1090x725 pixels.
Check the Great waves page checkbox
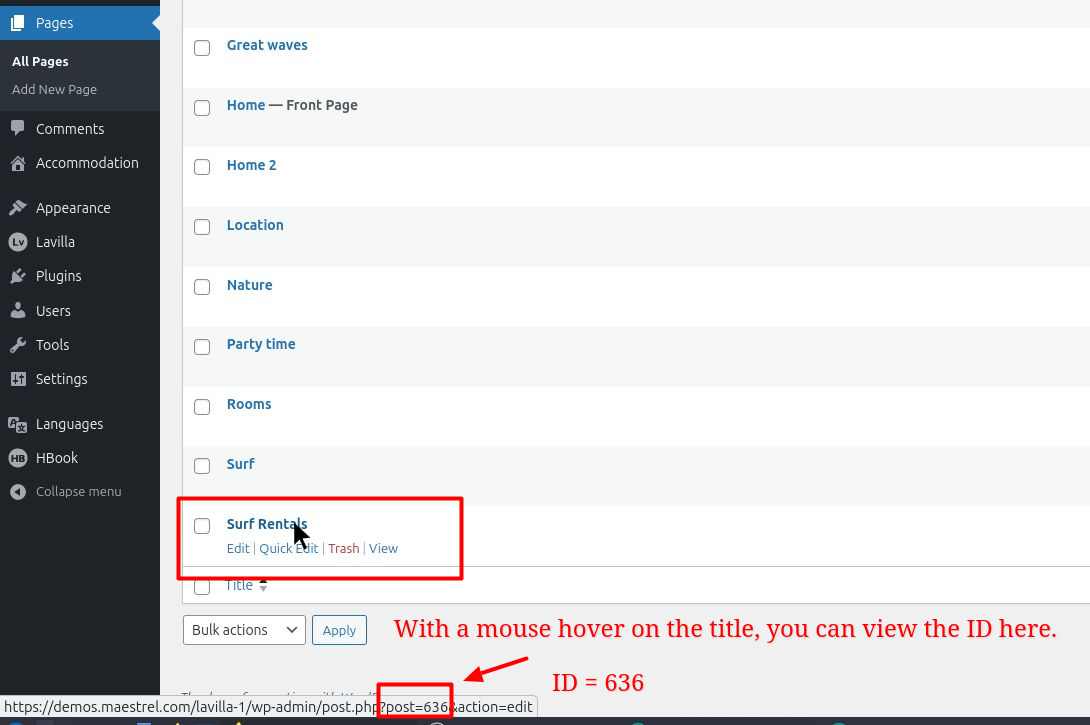tap(202, 47)
